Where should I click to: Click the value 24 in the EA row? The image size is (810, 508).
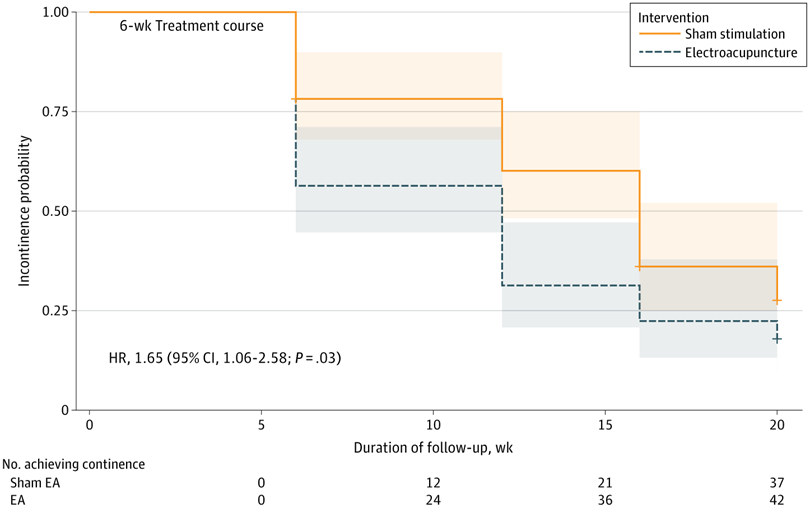click(433, 498)
